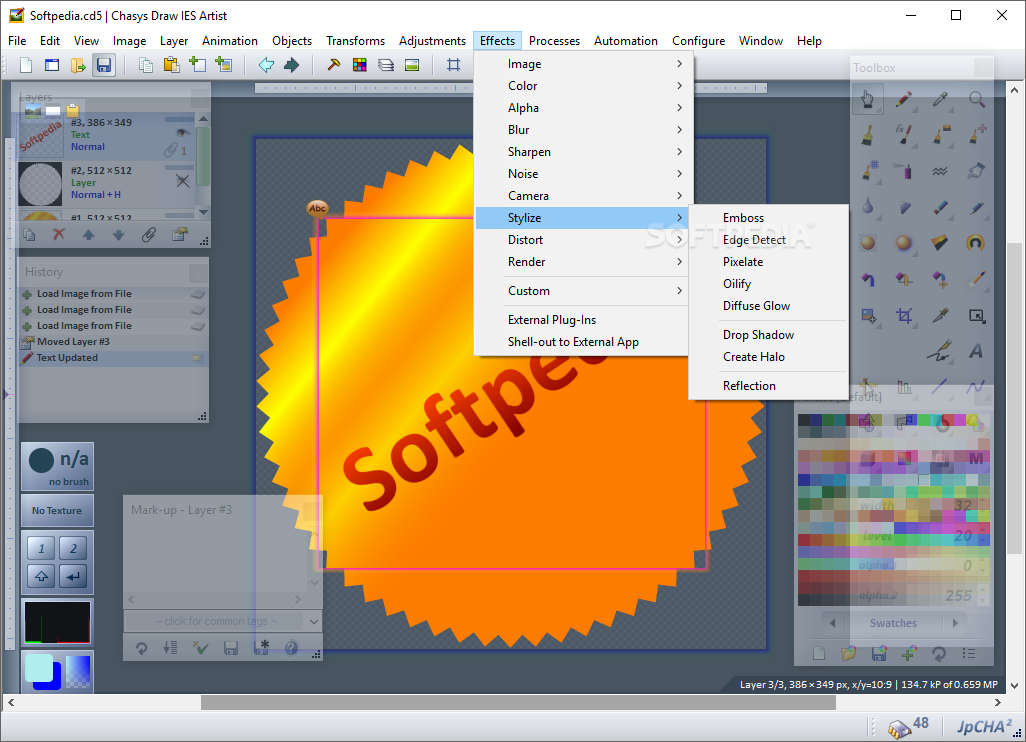This screenshot has width=1026, height=742.
Task: Expand the Sharpen effects submenu
Action: pos(581,152)
